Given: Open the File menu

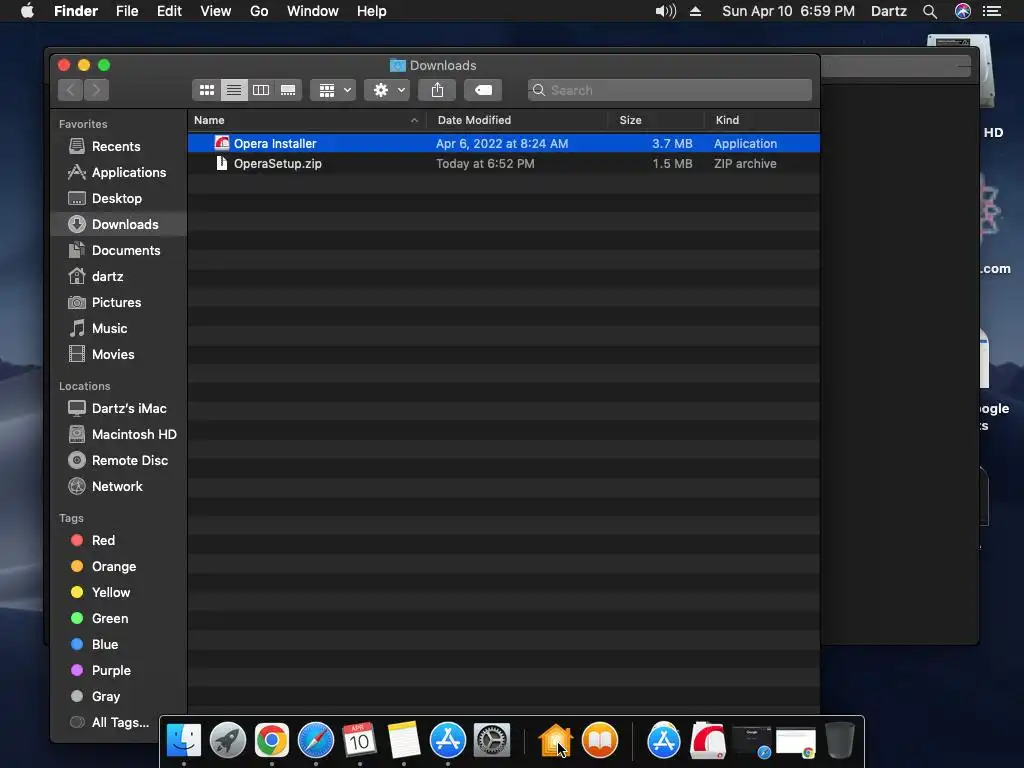Looking at the screenshot, I should click(x=127, y=11).
